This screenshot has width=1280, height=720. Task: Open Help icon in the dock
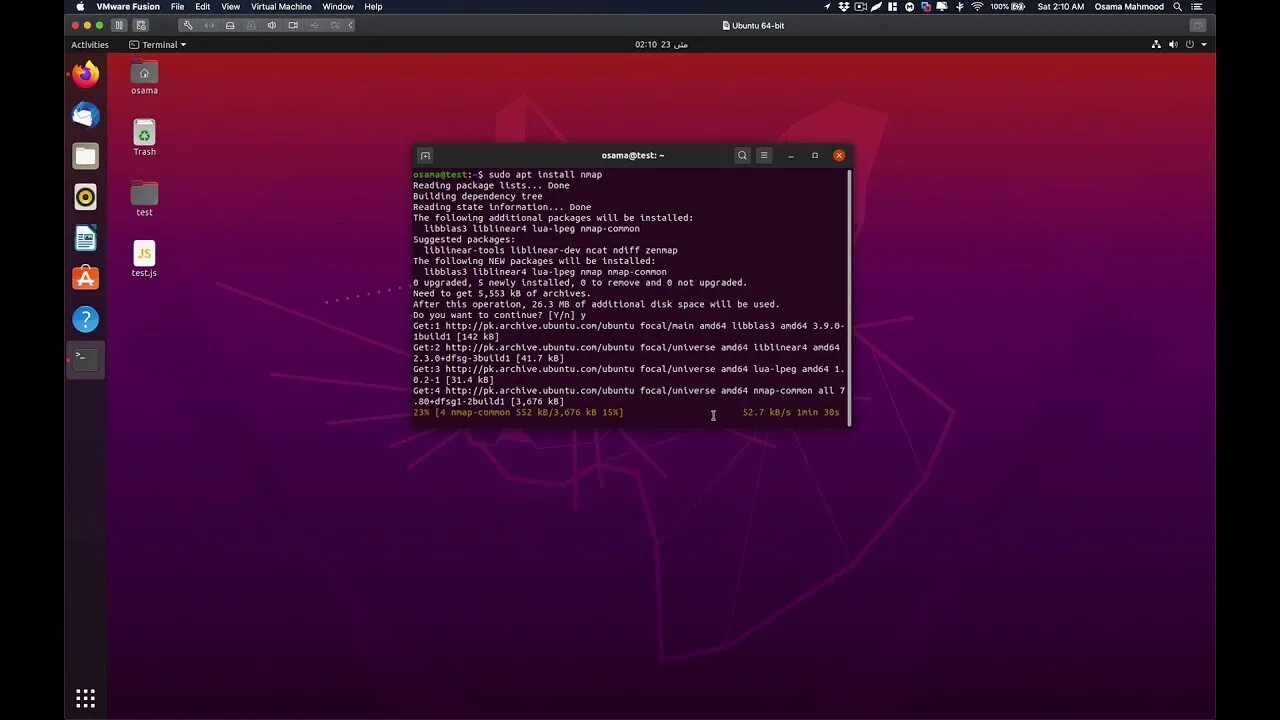86,319
